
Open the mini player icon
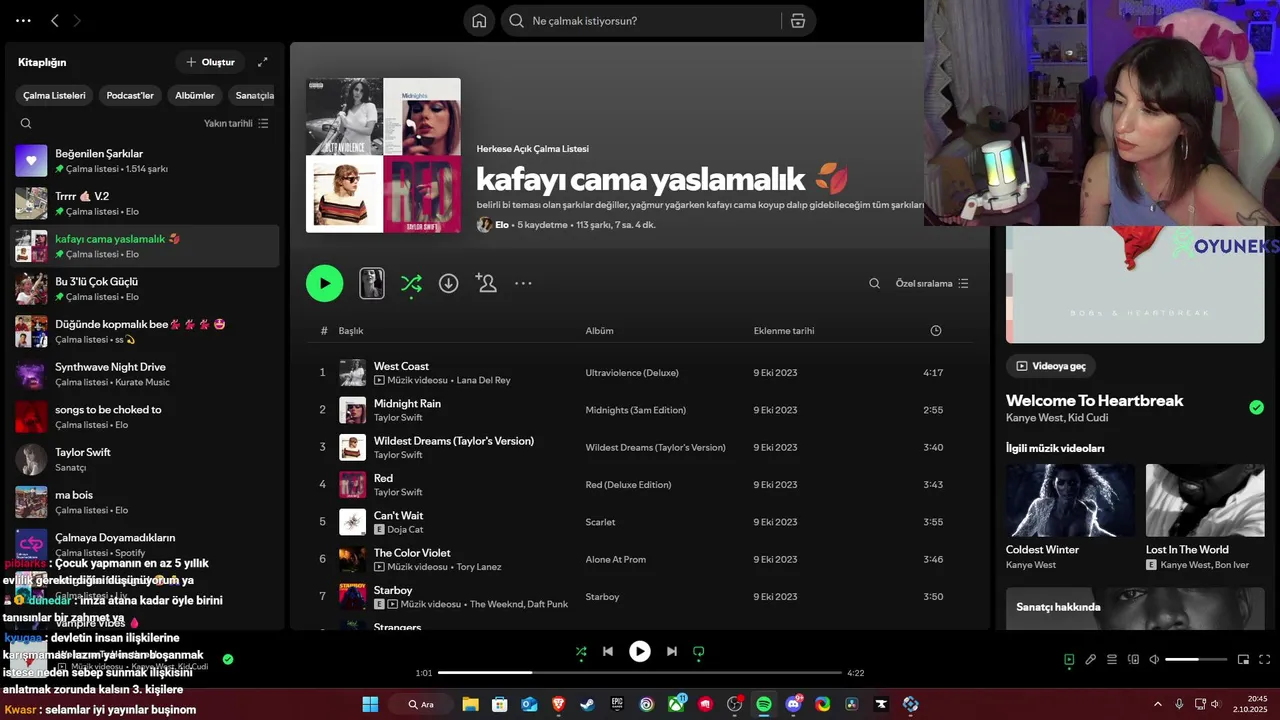[x=1243, y=659]
